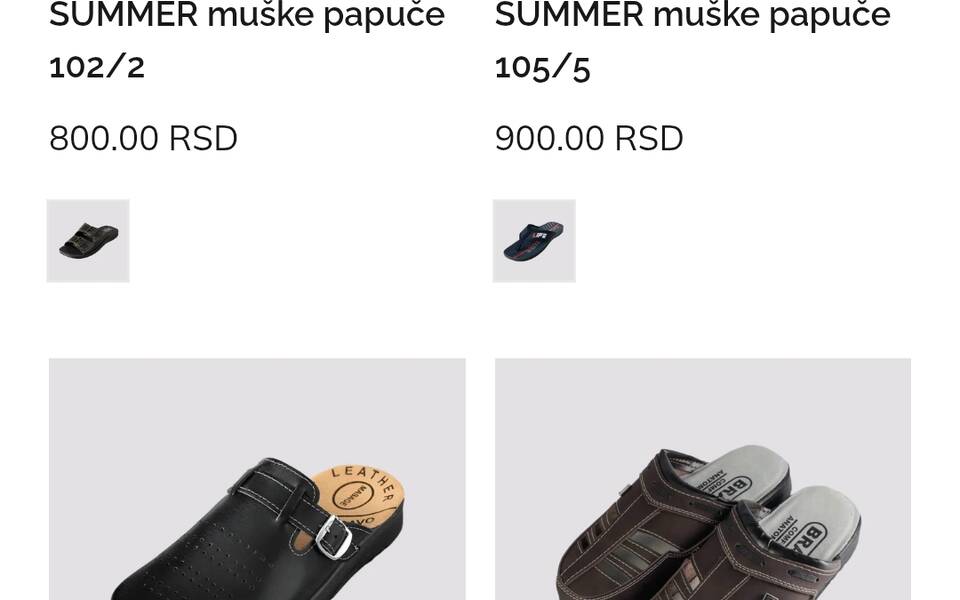Screen dimensions: 960x600
Task: Open the brown clogs product image
Action: (703, 479)
